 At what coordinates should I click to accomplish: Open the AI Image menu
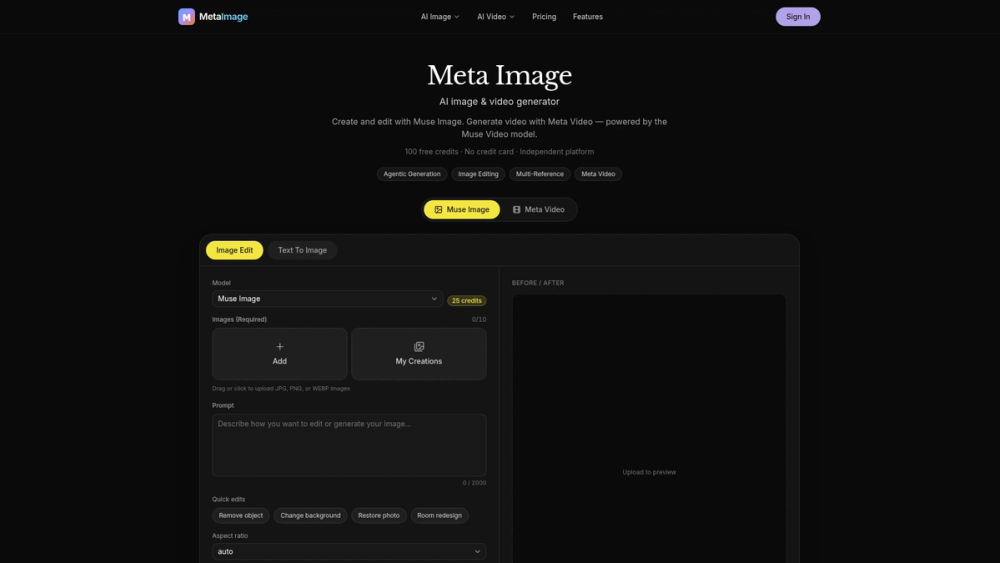(440, 17)
